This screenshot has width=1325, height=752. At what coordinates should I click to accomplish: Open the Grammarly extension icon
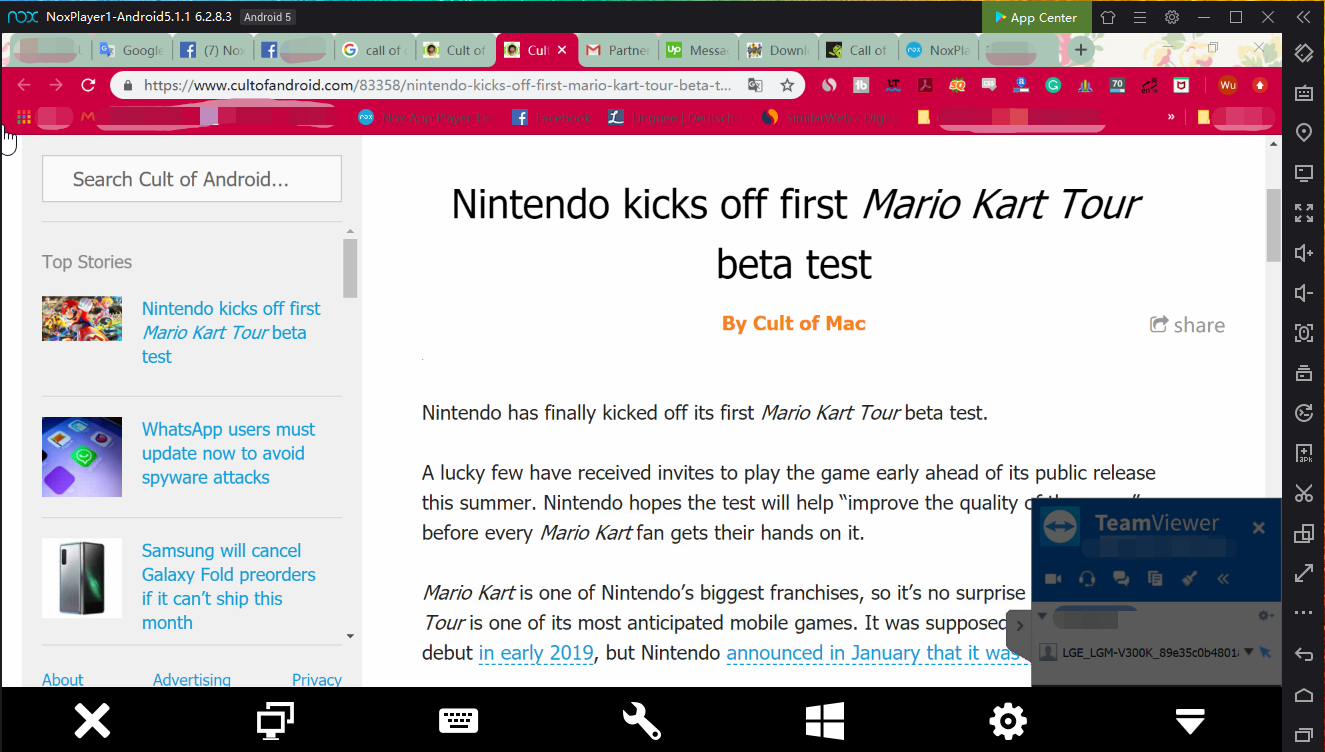pos(1053,85)
